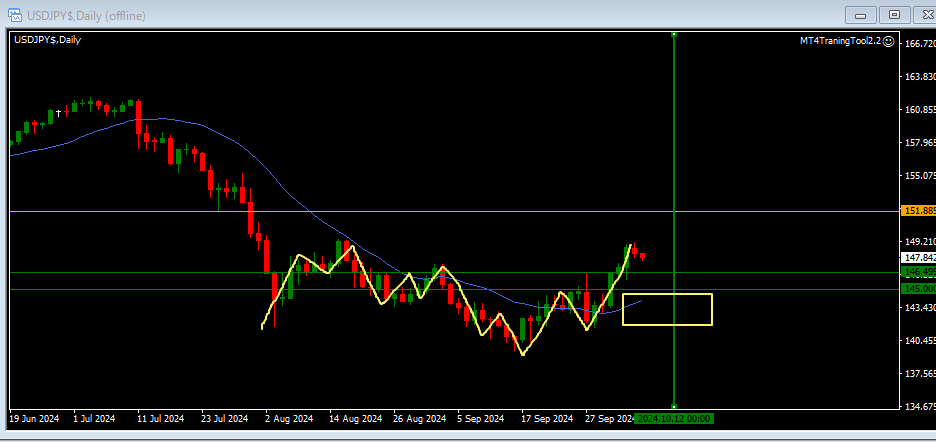The image size is (936, 442).
Task: Select the green 146.45 horizontal level label
Action: (x=918, y=272)
